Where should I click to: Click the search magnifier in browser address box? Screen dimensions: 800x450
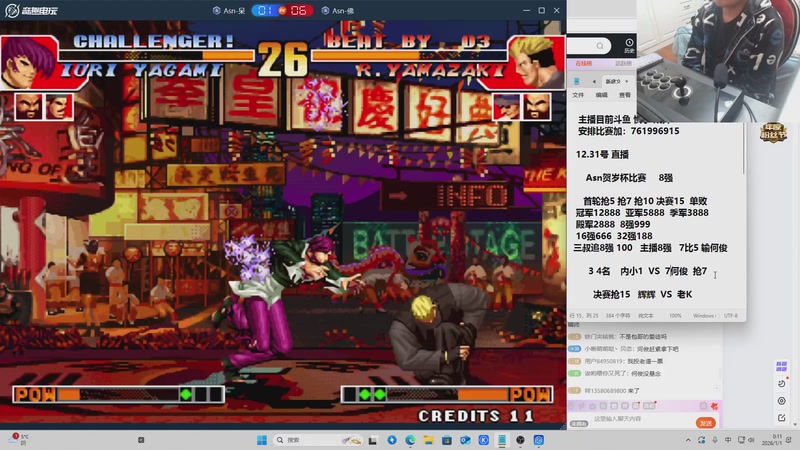coord(600,46)
